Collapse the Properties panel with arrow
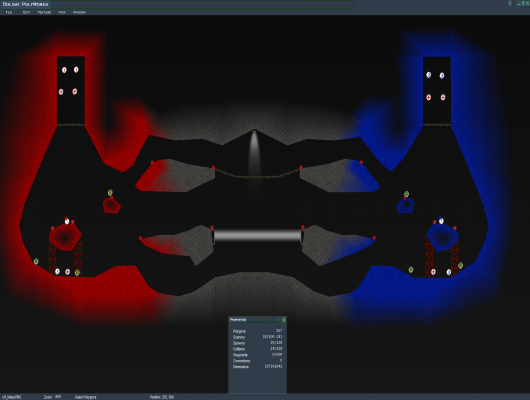 tap(279, 320)
